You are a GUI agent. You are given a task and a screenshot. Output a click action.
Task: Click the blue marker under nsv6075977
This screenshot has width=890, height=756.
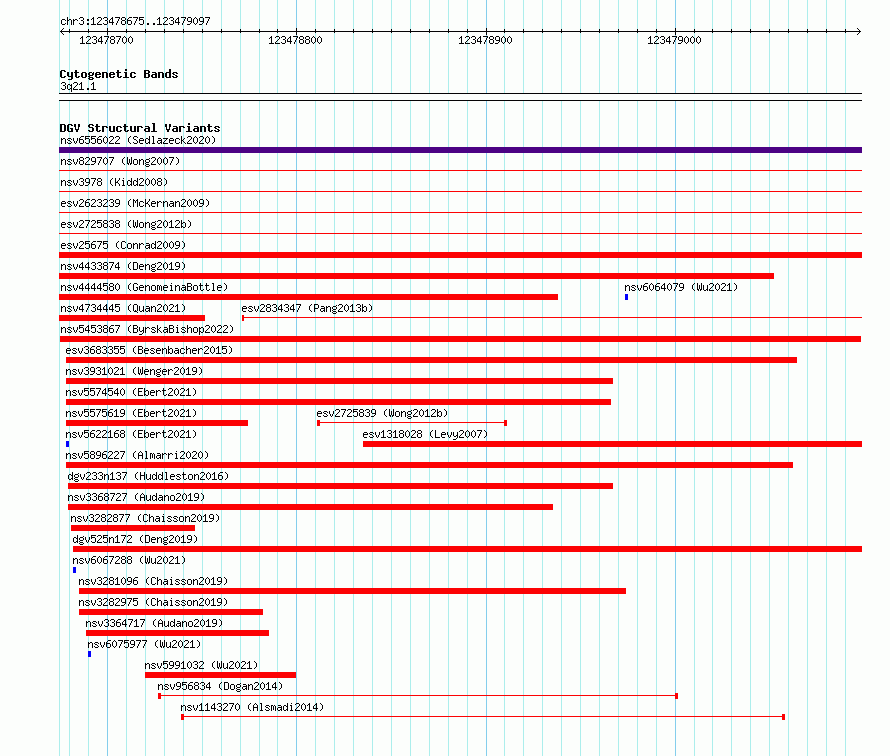pyautogui.click(x=90, y=654)
